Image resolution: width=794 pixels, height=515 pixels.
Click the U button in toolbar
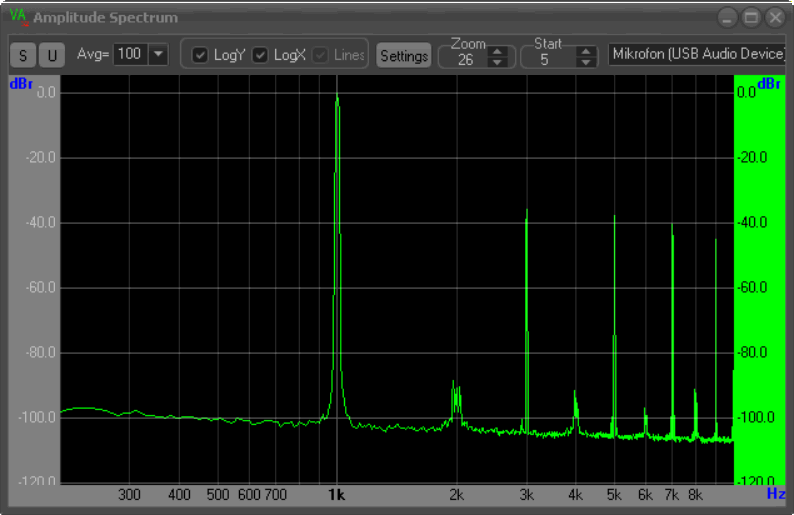(52, 56)
